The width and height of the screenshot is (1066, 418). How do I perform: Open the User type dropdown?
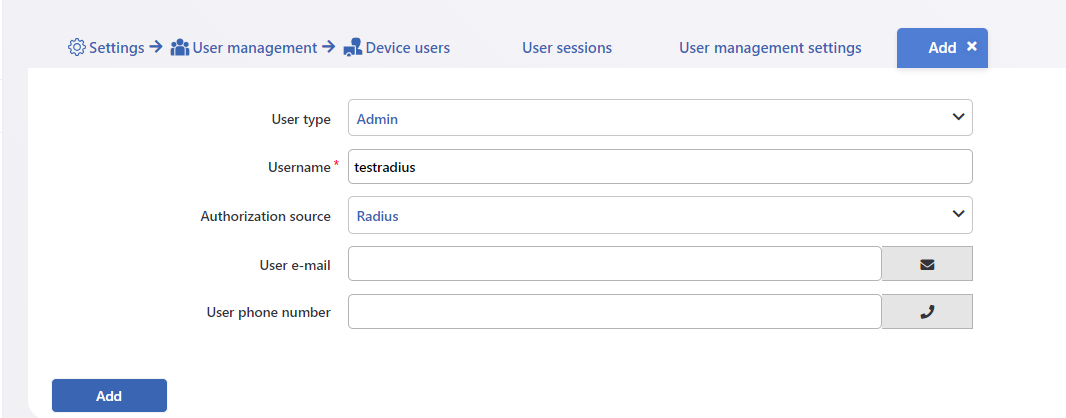660,118
